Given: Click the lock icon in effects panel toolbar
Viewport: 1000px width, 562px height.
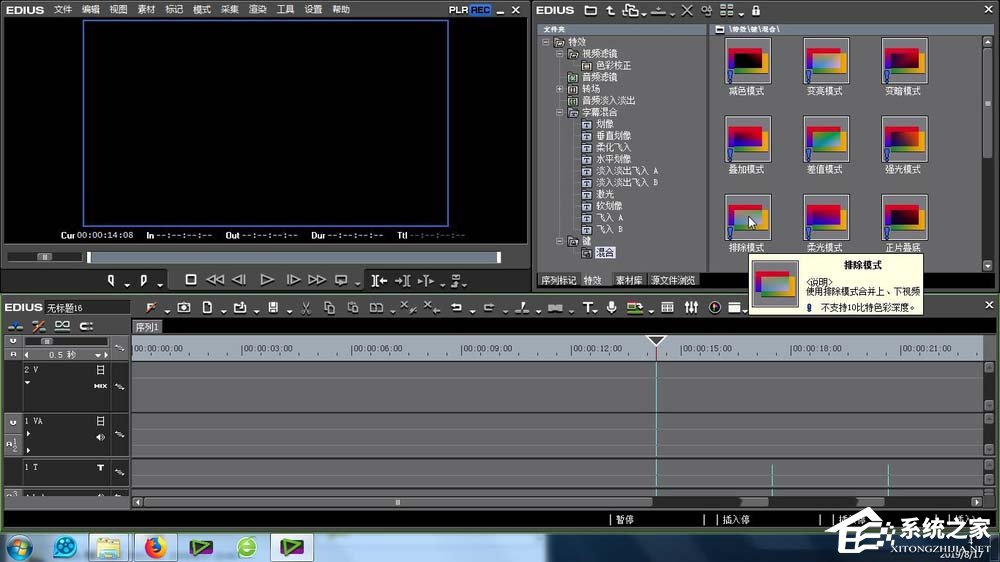Looking at the screenshot, I should [x=756, y=10].
